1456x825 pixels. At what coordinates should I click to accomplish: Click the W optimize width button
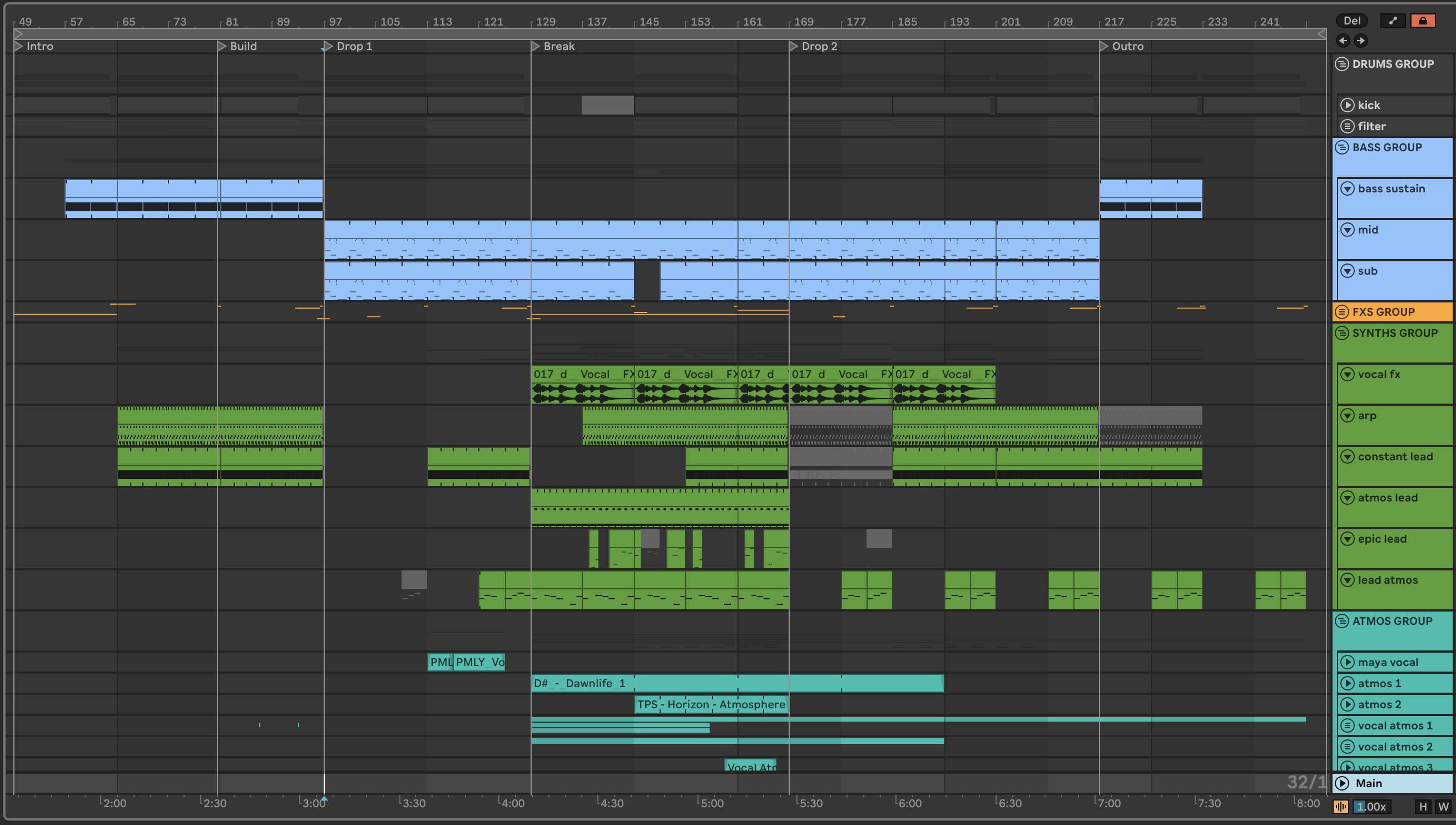(1443, 807)
